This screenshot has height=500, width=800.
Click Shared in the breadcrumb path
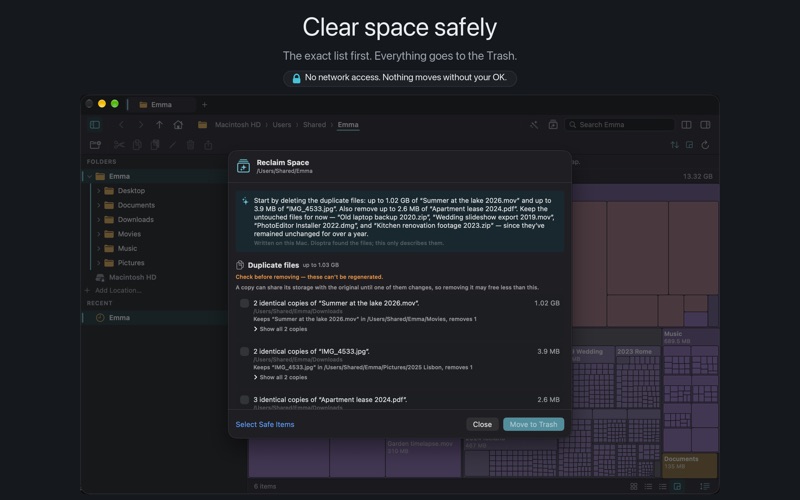314,124
